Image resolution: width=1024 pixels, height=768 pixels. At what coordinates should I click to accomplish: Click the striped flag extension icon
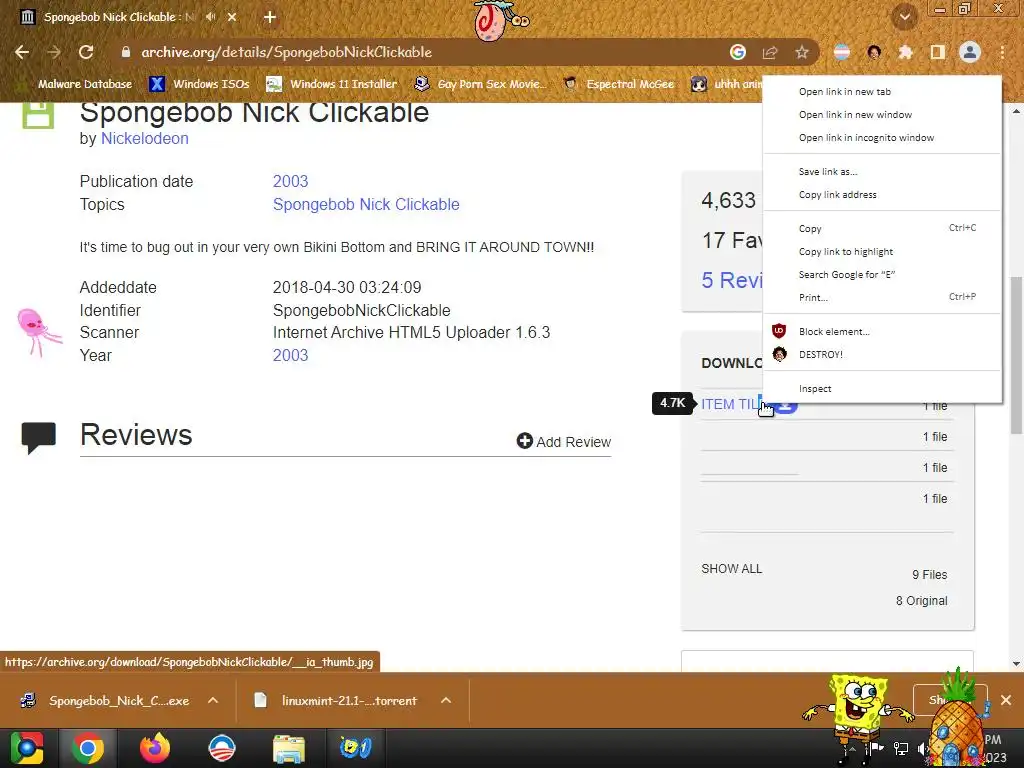(842, 52)
